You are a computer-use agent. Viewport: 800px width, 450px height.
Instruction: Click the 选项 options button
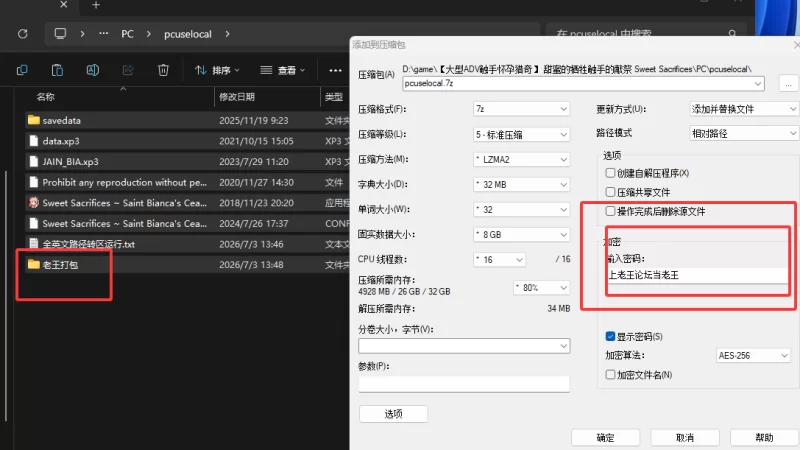click(393, 414)
